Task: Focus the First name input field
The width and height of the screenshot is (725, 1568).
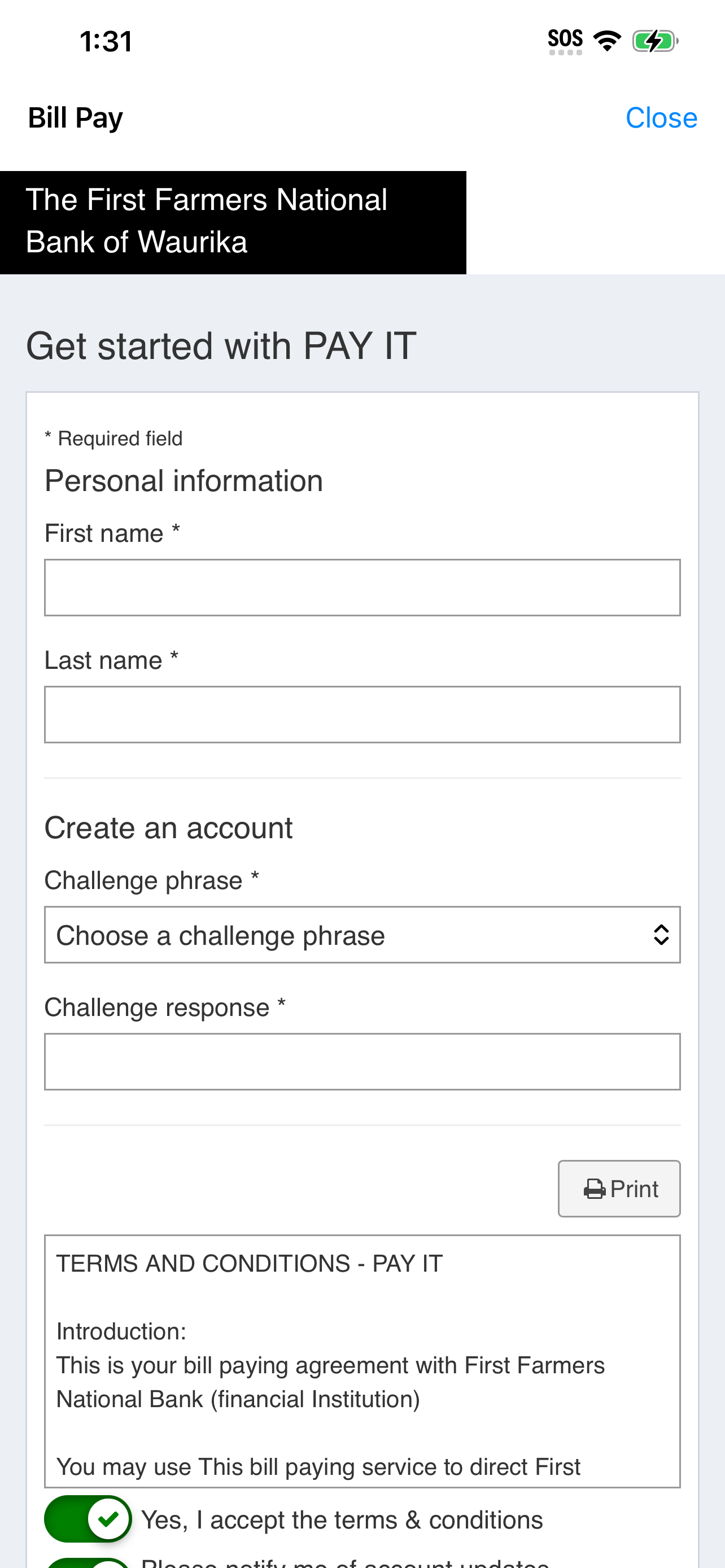Action: click(362, 588)
